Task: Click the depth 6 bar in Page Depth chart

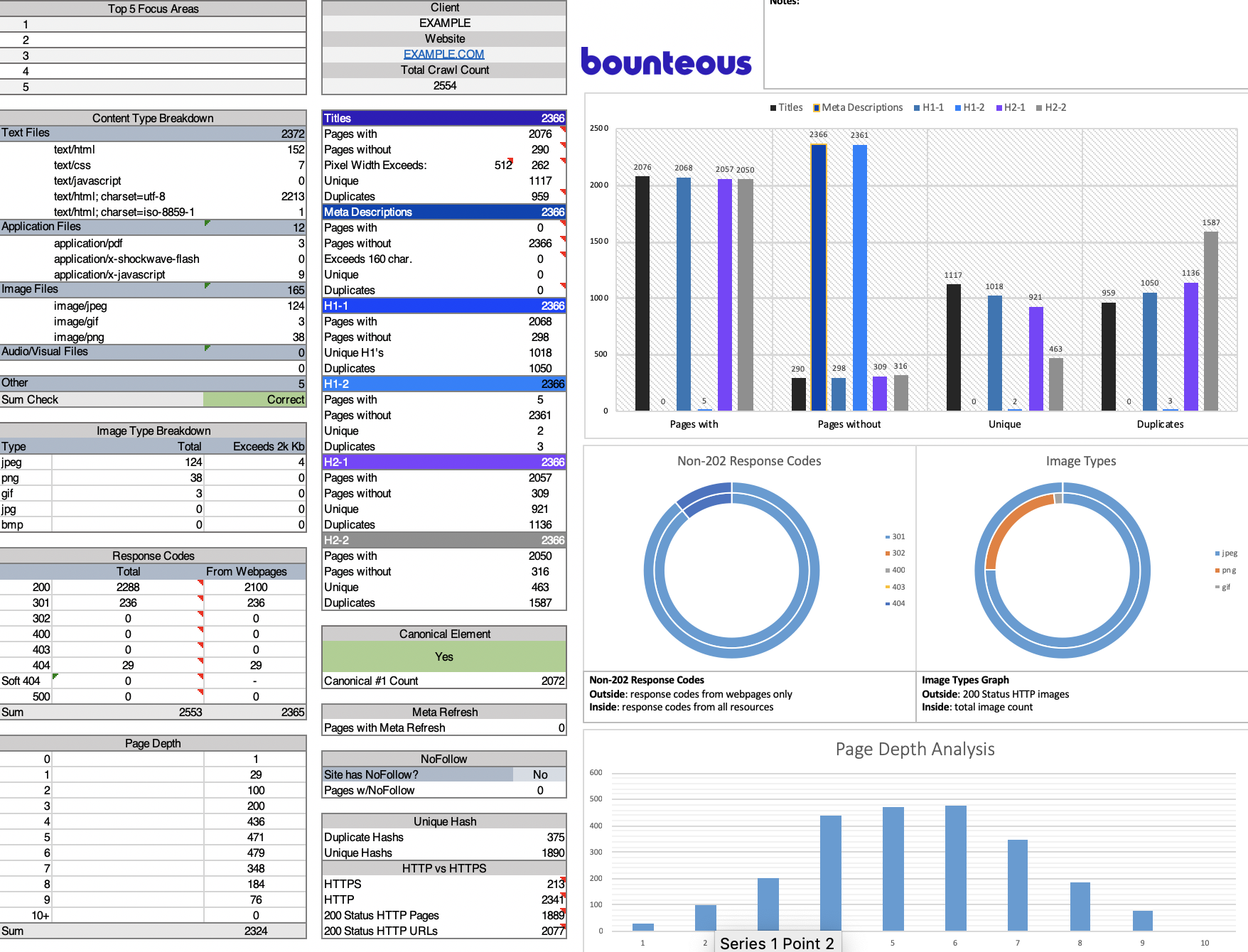Action: (955, 868)
